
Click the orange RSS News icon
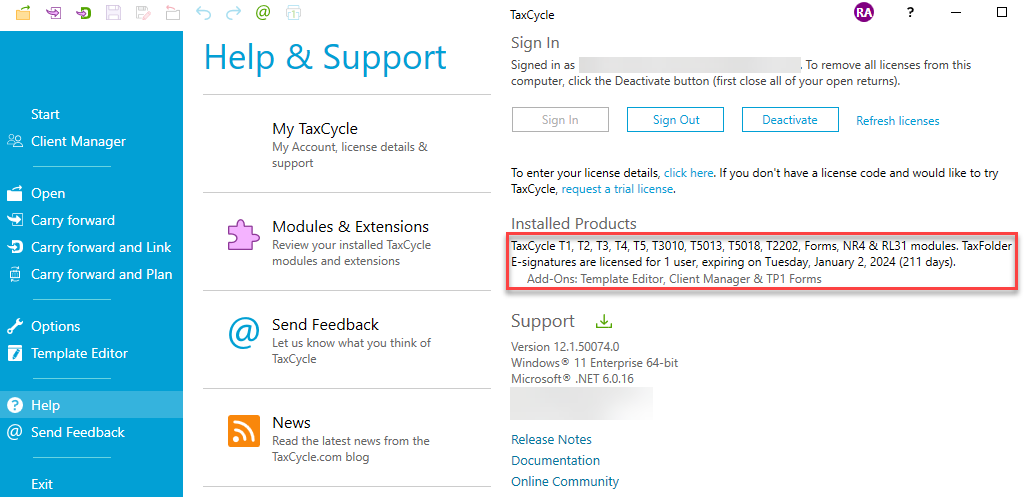click(244, 431)
